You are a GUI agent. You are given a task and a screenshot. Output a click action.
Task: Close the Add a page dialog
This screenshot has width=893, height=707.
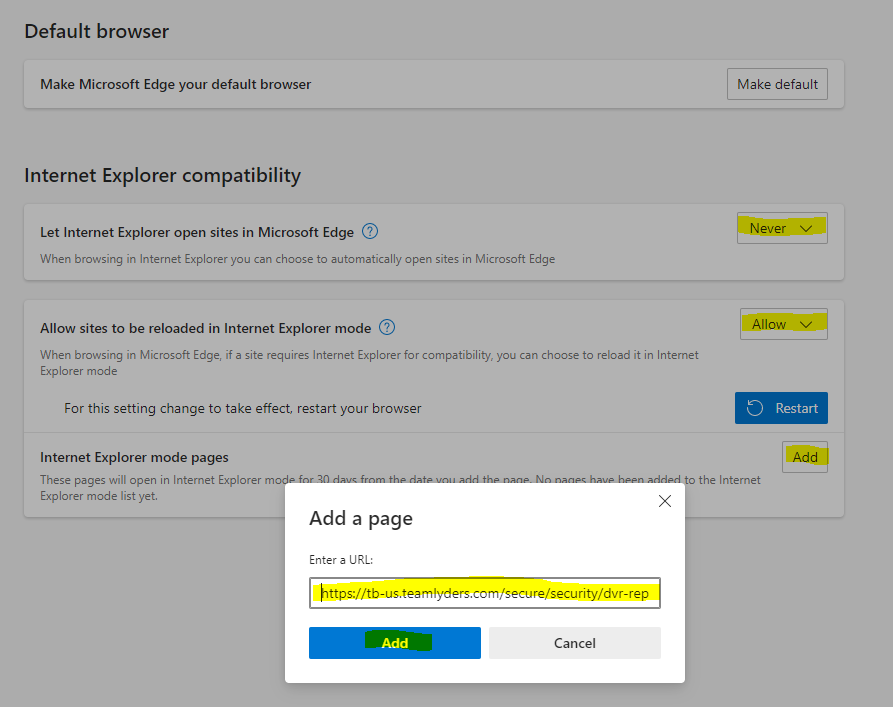point(665,501)
